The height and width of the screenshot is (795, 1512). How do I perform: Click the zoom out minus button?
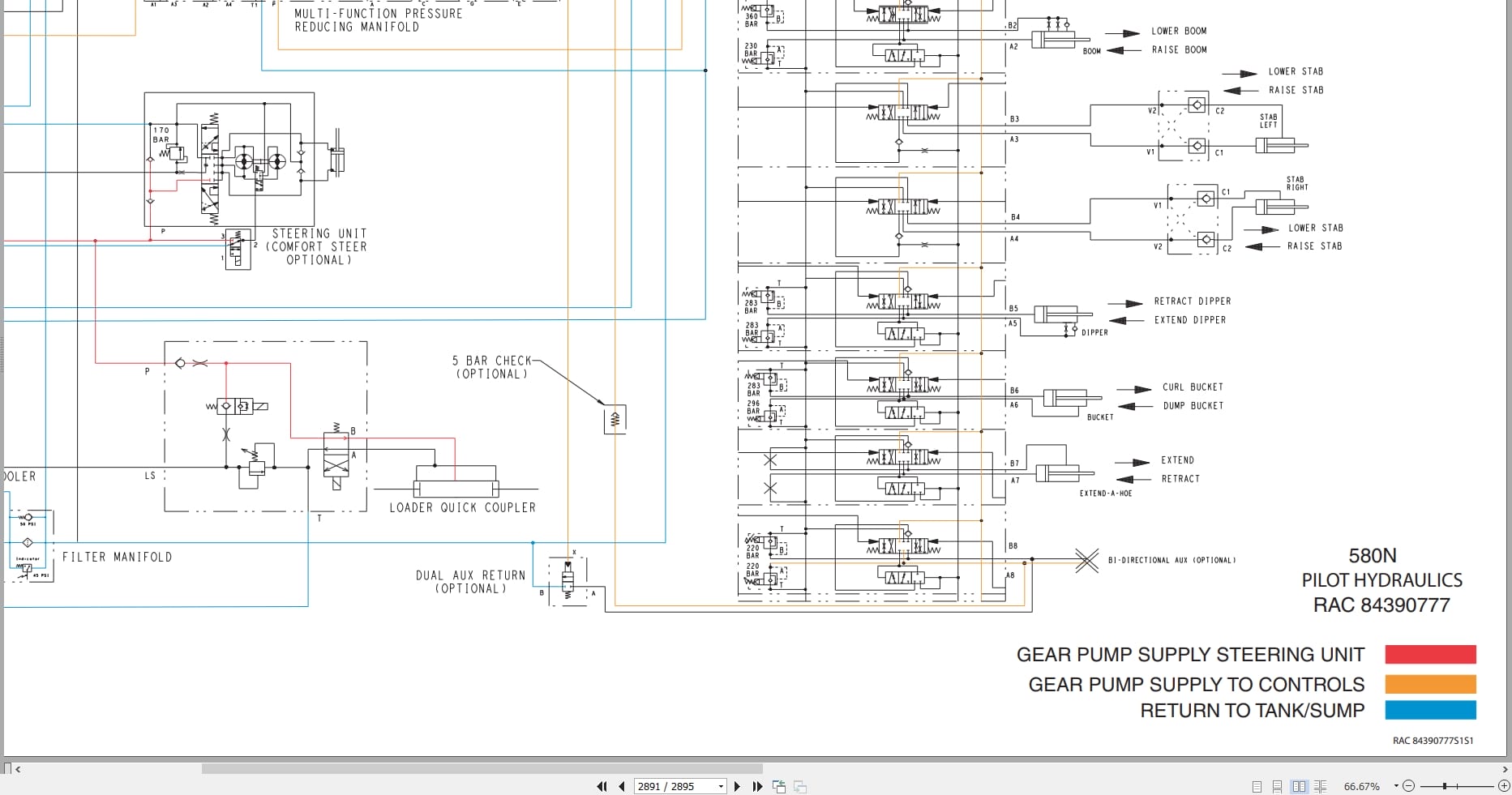pyautogui.click(x=1408, y=786)
